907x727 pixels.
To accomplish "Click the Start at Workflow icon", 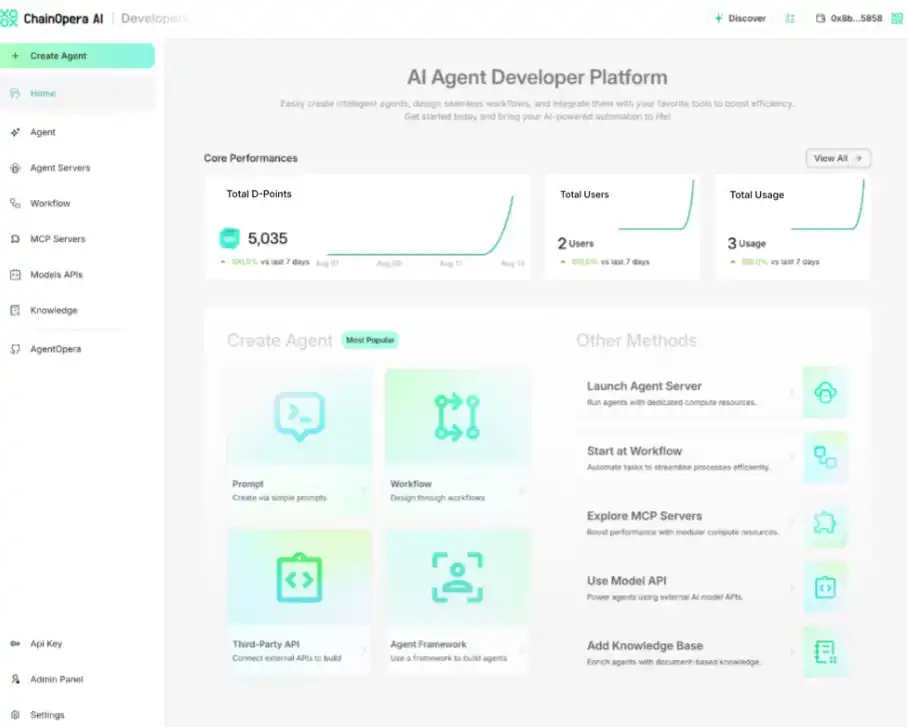I will coord(825,457).
